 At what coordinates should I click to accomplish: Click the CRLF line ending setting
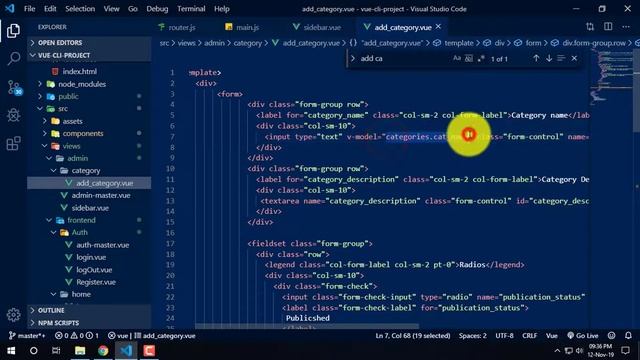point(529,336)
